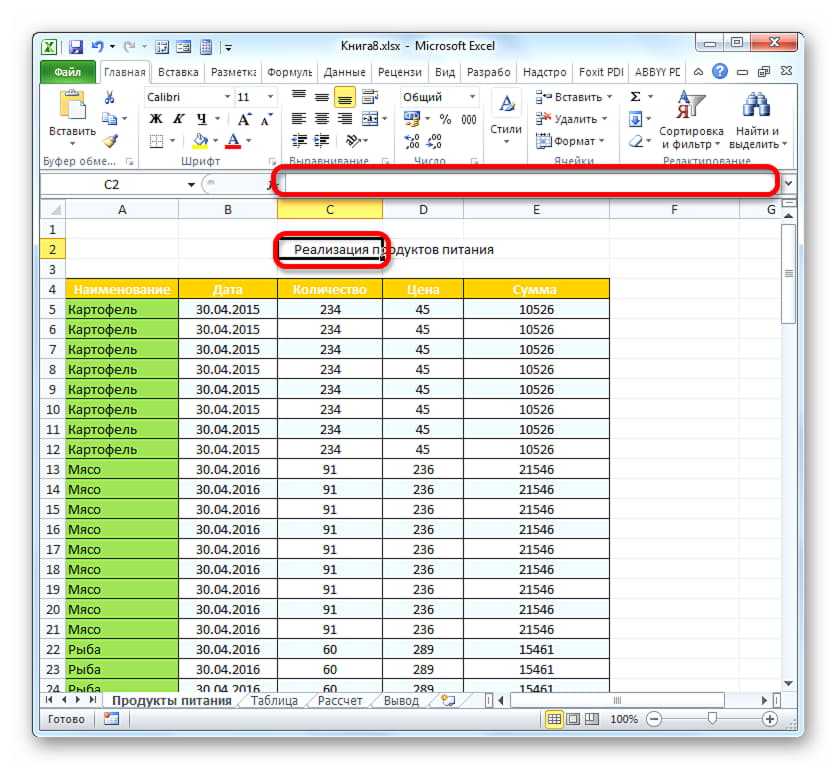Toggle italic formatting (К)
The height and width of the screenshot is (770, 837).
click(178, 119)
